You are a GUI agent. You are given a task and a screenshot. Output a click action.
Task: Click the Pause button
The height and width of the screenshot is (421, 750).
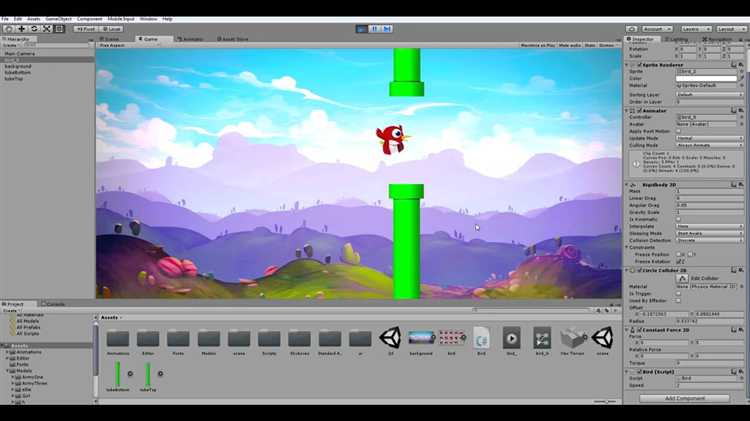[x=375, y=29]
